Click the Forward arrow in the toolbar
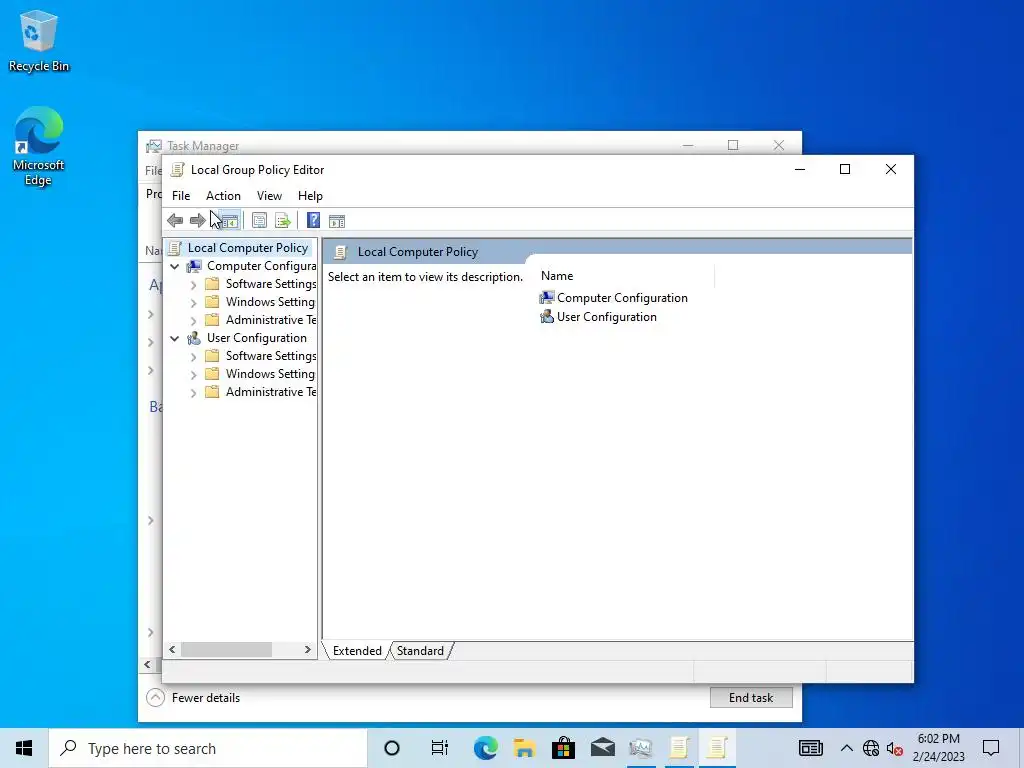 pos(197,221)
